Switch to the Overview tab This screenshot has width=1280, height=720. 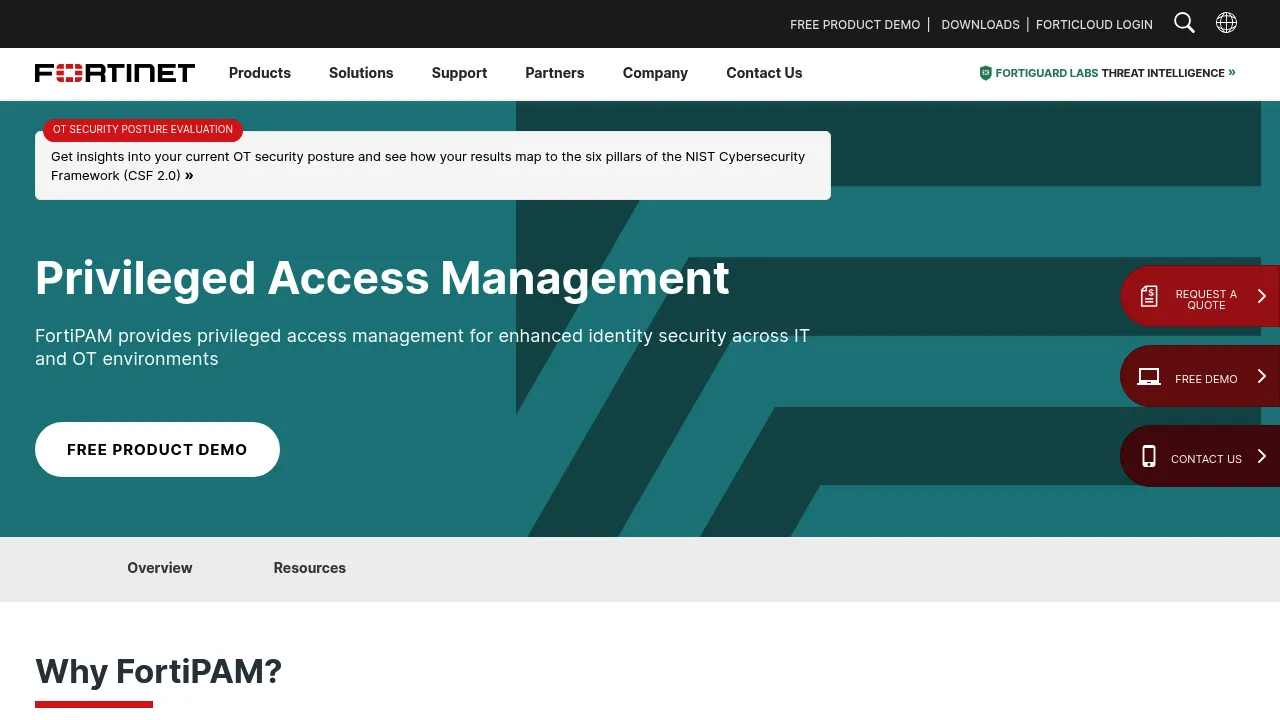160,568
